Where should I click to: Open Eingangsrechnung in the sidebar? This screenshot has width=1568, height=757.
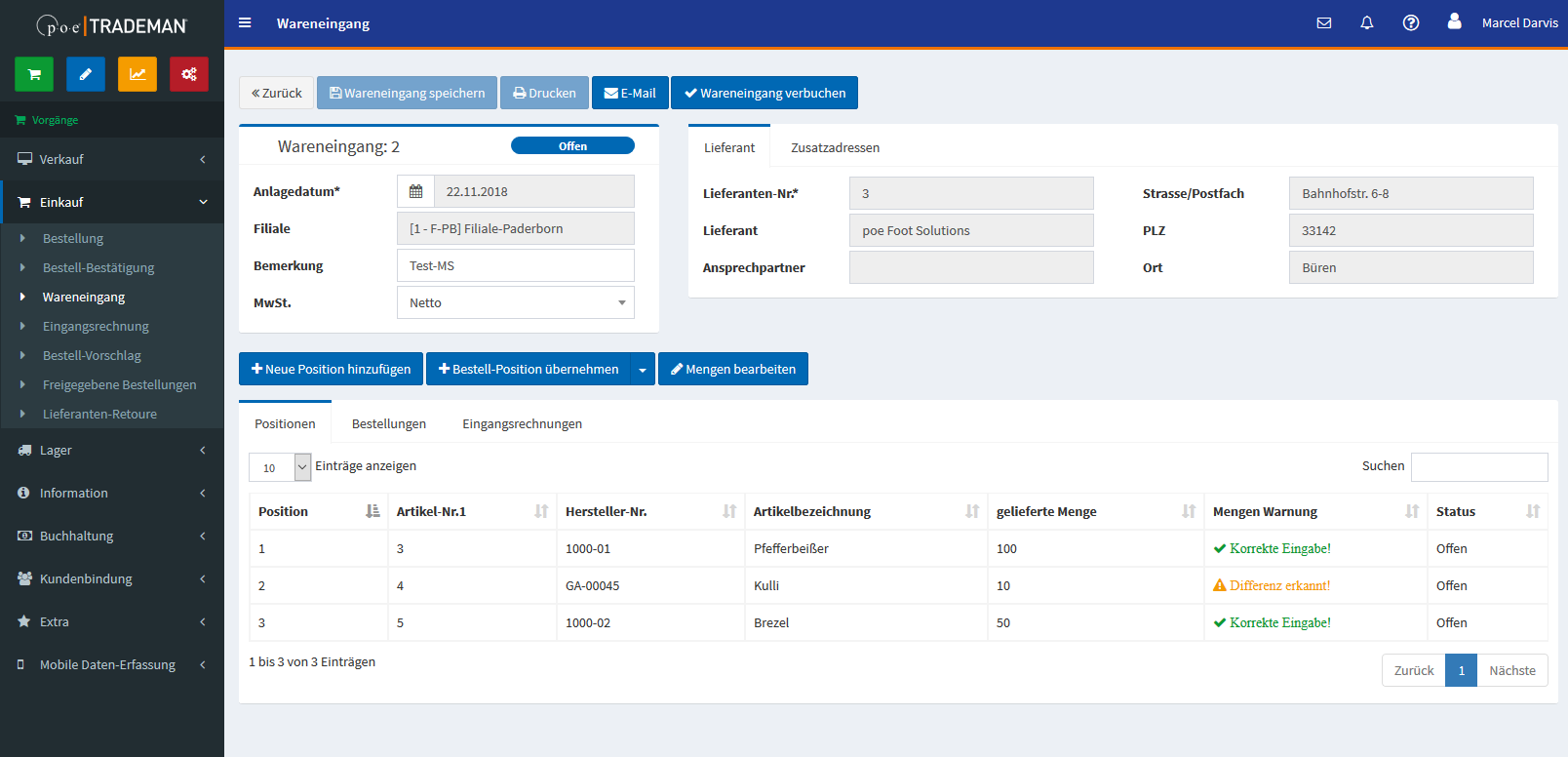click(96, 326)
